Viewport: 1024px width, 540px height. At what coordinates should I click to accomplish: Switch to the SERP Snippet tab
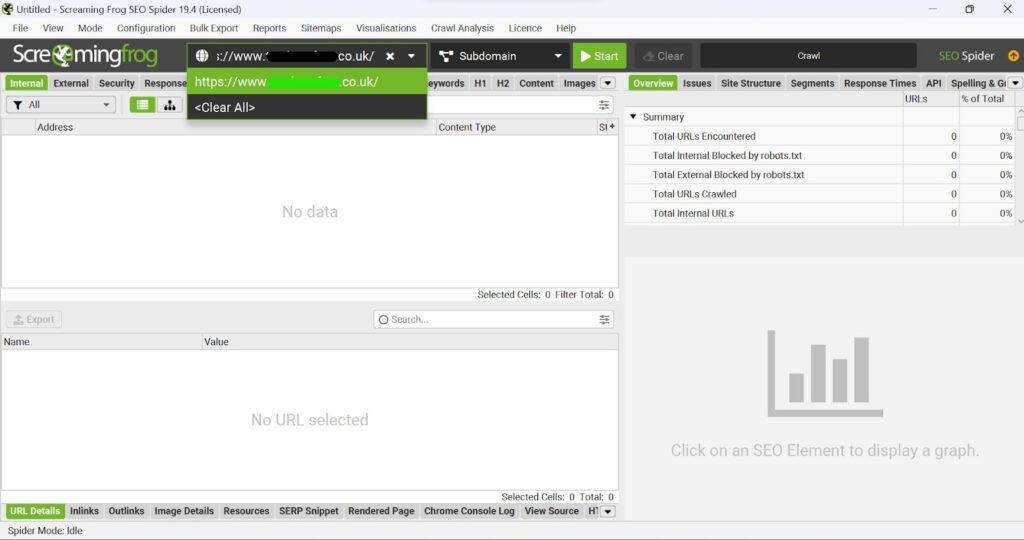point(309,511)
